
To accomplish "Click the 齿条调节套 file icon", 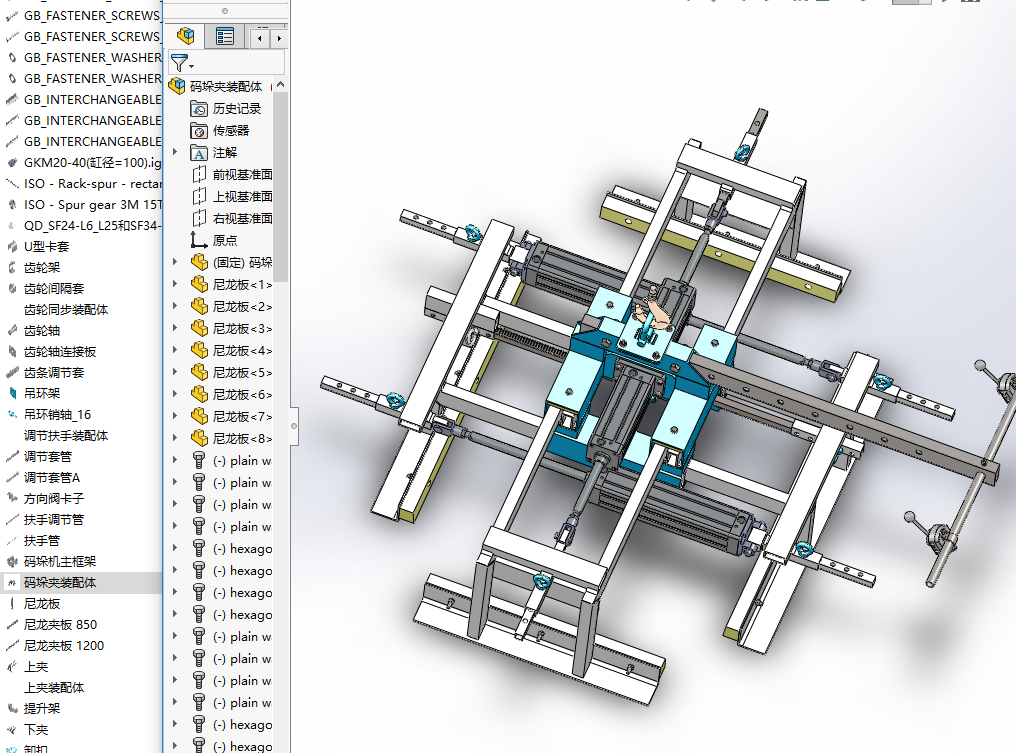I will point(12,373).
